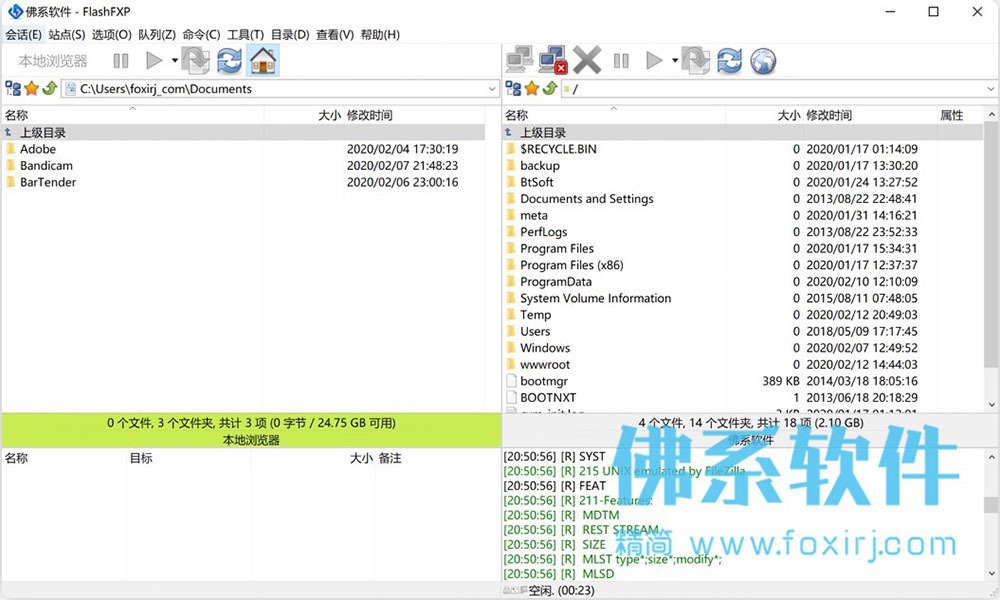Select local 上级目录 parent entry
Screen dimensions: 1000x600
click(243, 133)
